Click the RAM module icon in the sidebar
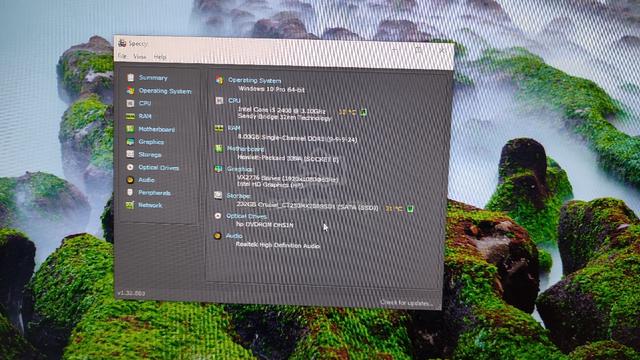 [130, 116]
